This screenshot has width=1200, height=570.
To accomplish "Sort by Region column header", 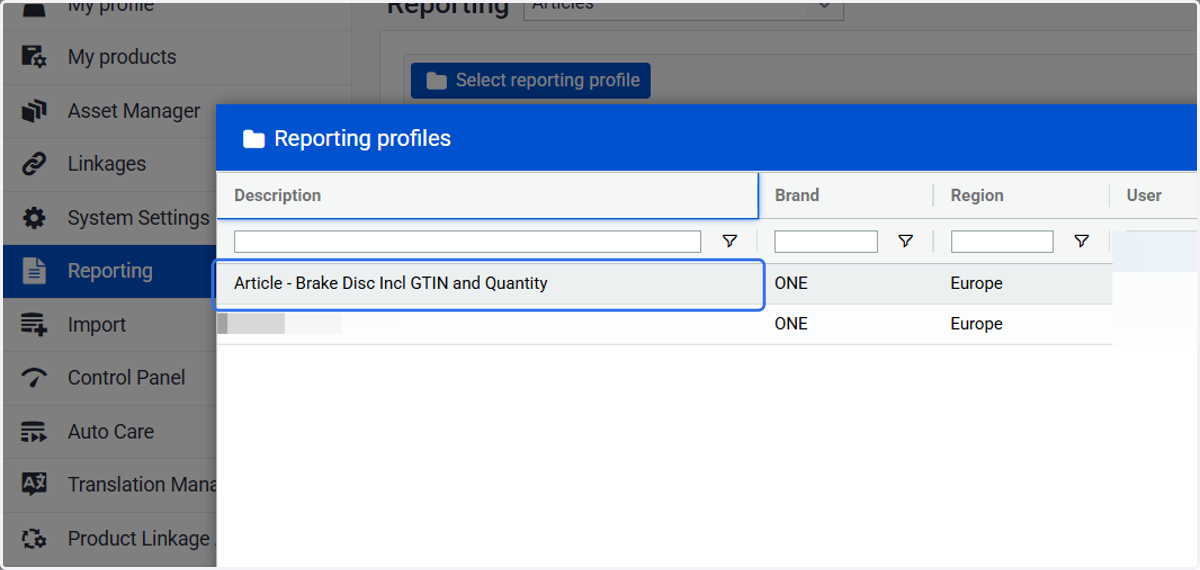I will [1022, 195].
